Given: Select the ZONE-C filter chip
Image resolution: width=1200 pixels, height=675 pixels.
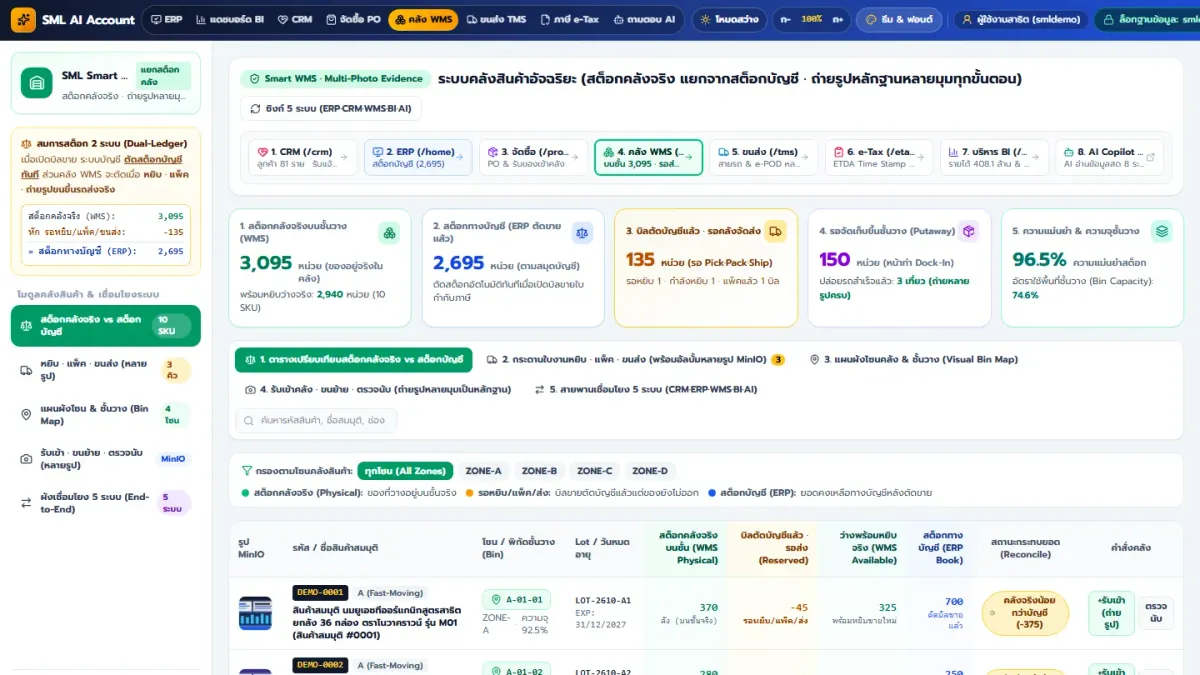Looking at the screenshot, I should [x=595, y=471].
